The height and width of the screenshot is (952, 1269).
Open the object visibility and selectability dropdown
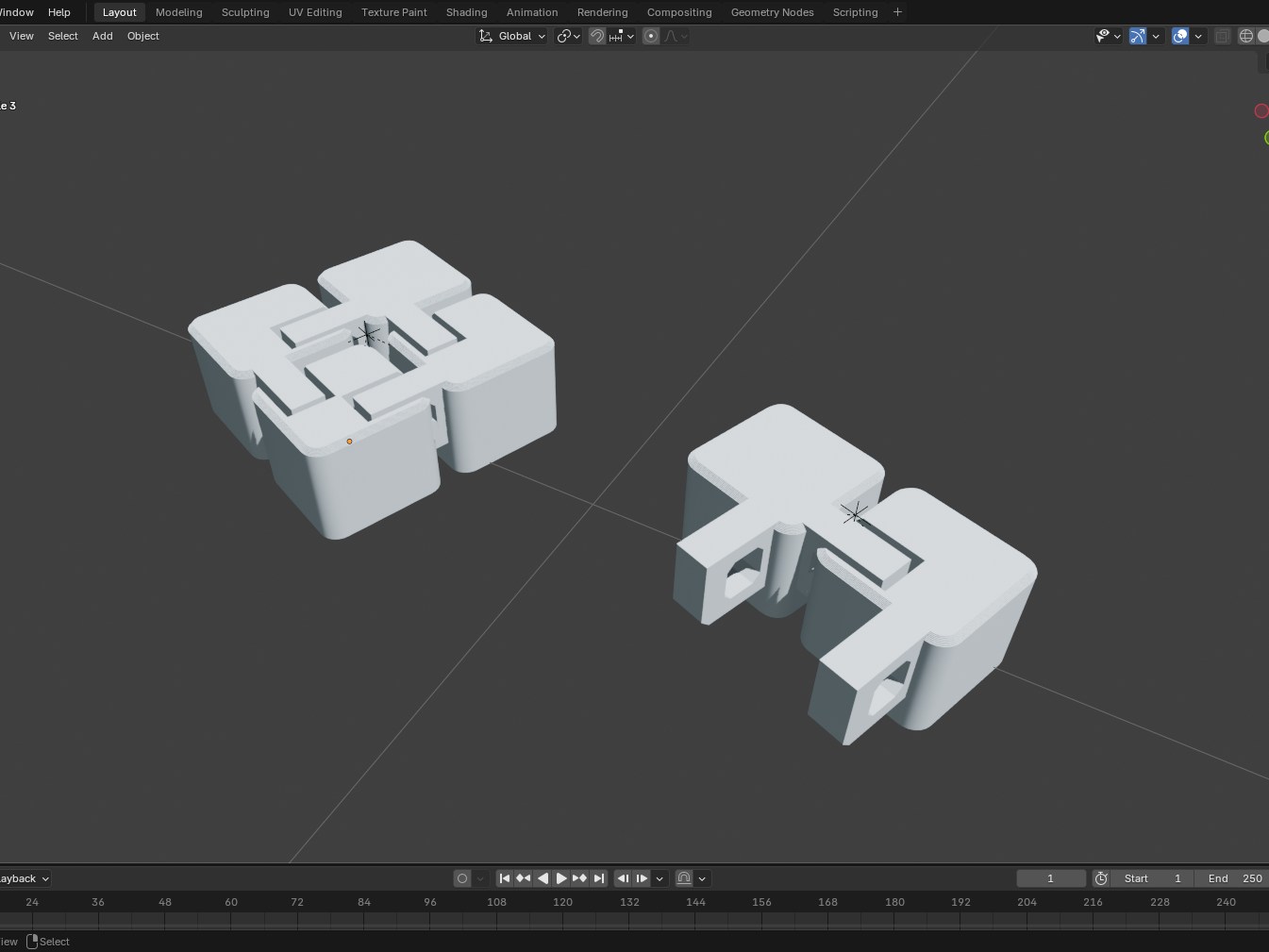pos(1108,36)
